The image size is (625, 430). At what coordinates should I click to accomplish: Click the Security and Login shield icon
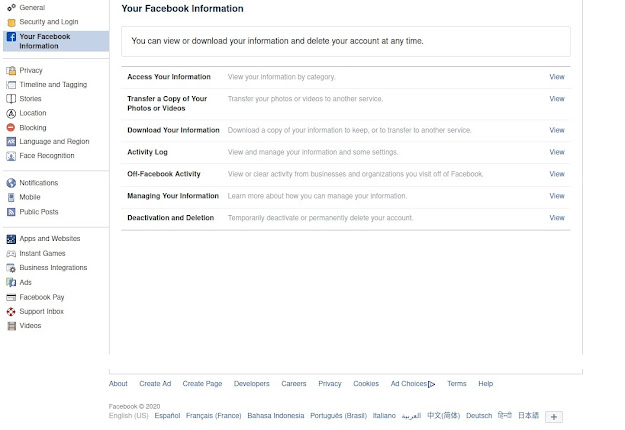coord(11,21)
